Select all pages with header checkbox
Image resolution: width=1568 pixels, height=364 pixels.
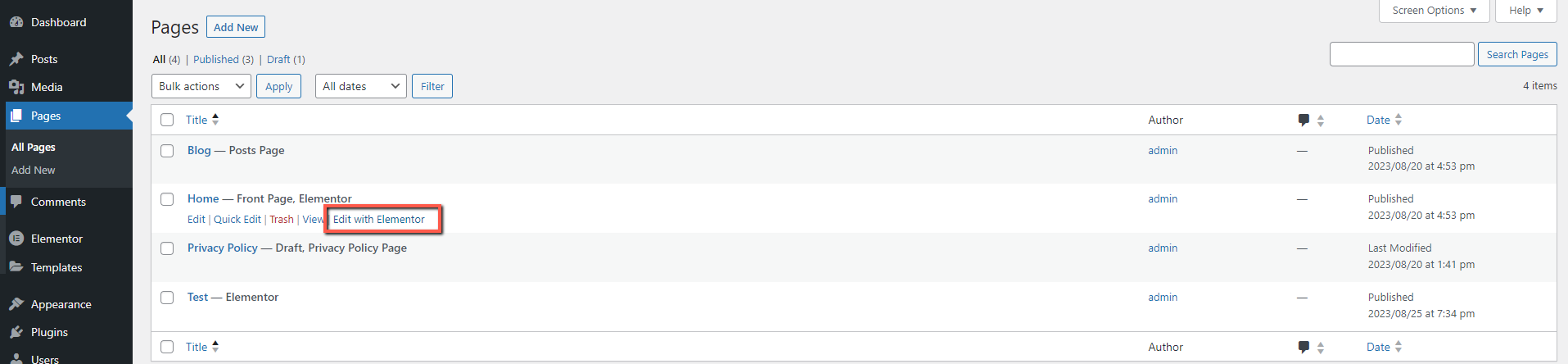coord(167,120)
